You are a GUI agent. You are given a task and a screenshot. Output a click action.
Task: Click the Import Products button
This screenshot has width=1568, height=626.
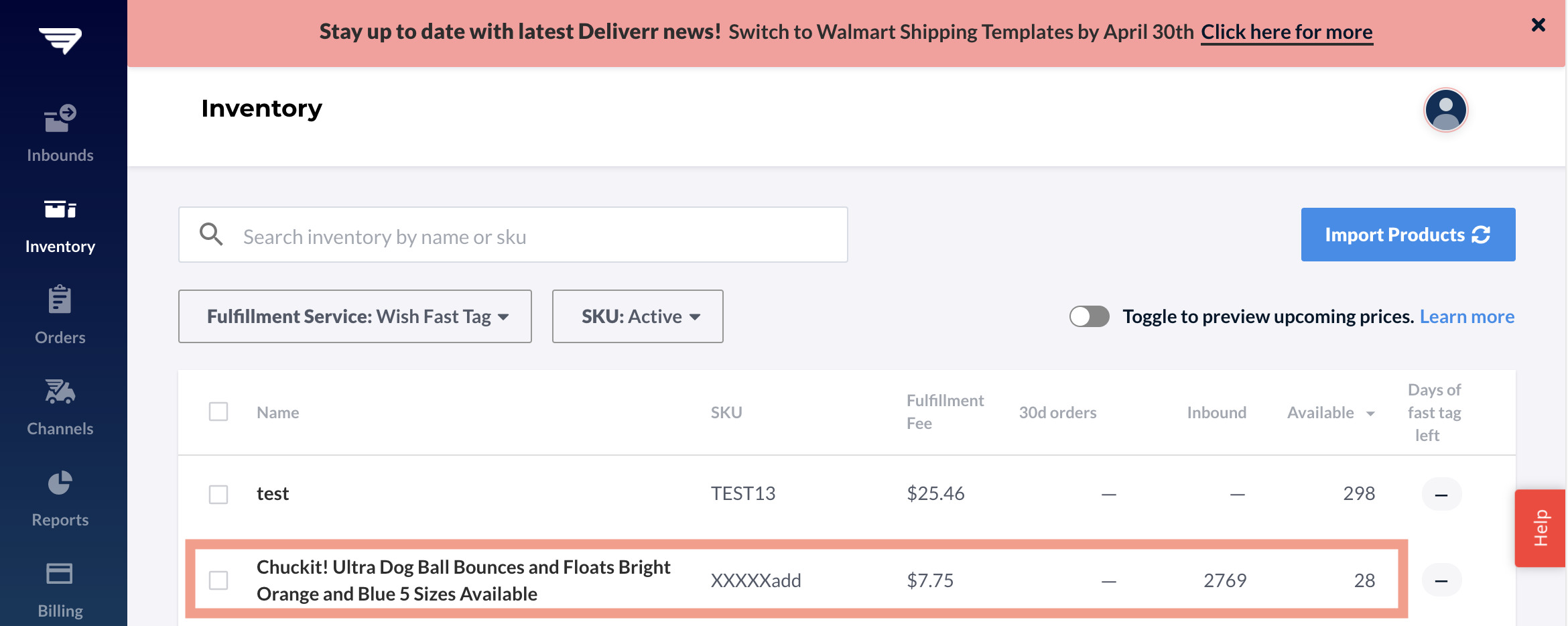click(x=1409, y=235)
